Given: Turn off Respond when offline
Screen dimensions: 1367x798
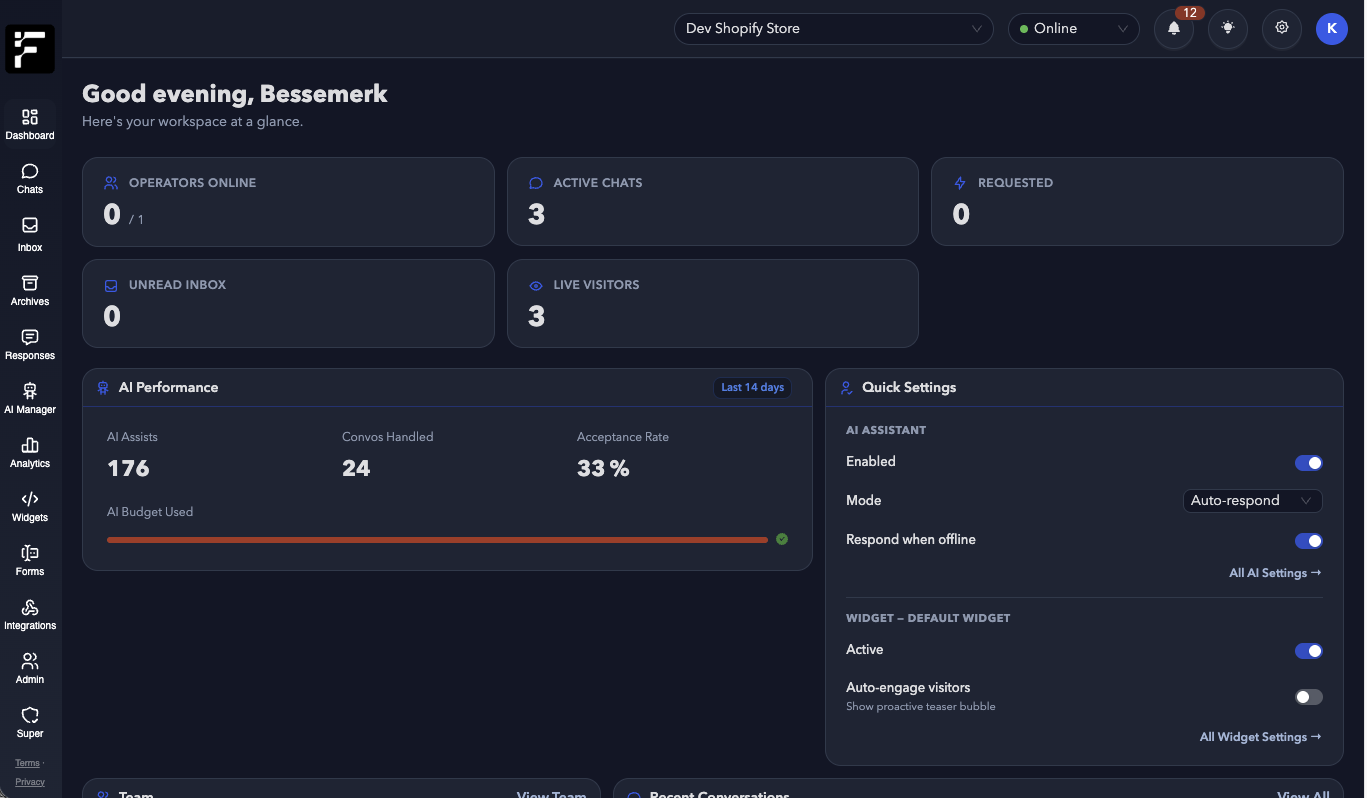Looking at the screenshot, I should (x=1308, y=540).
